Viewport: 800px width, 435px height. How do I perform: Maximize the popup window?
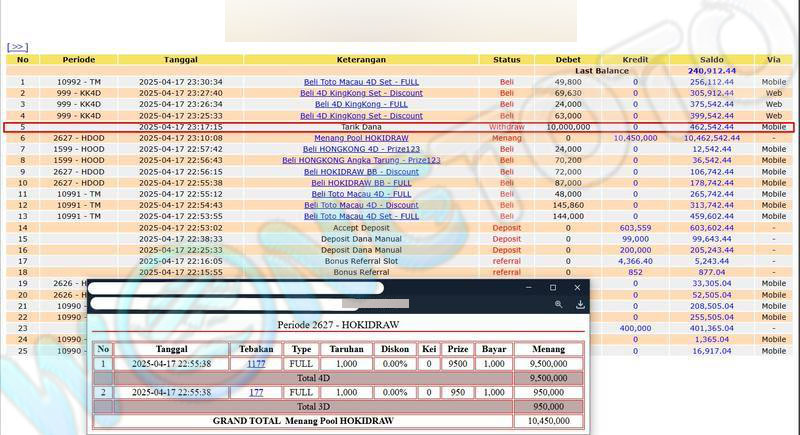coord(553,287)
